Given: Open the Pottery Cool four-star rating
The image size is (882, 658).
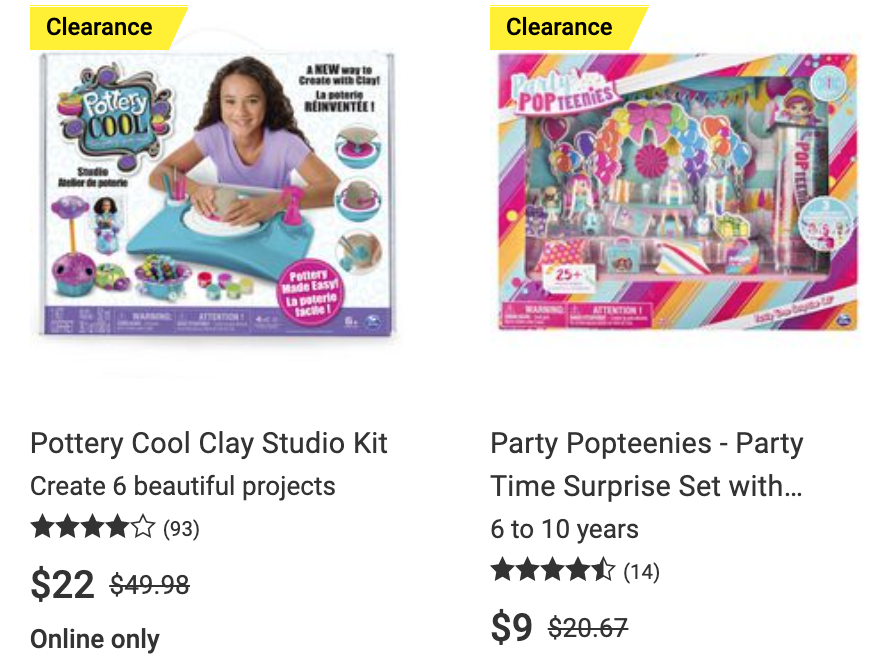Looking at the screenshot, I should [93, 528].
